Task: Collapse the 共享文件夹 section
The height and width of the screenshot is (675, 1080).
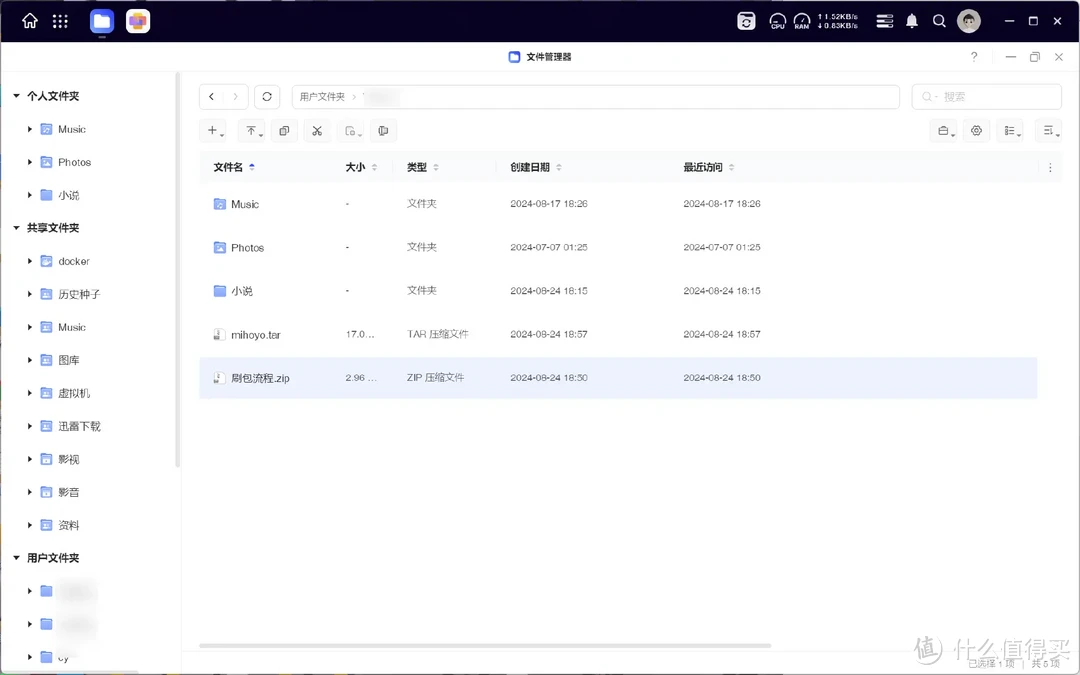Action: point(17,228)
